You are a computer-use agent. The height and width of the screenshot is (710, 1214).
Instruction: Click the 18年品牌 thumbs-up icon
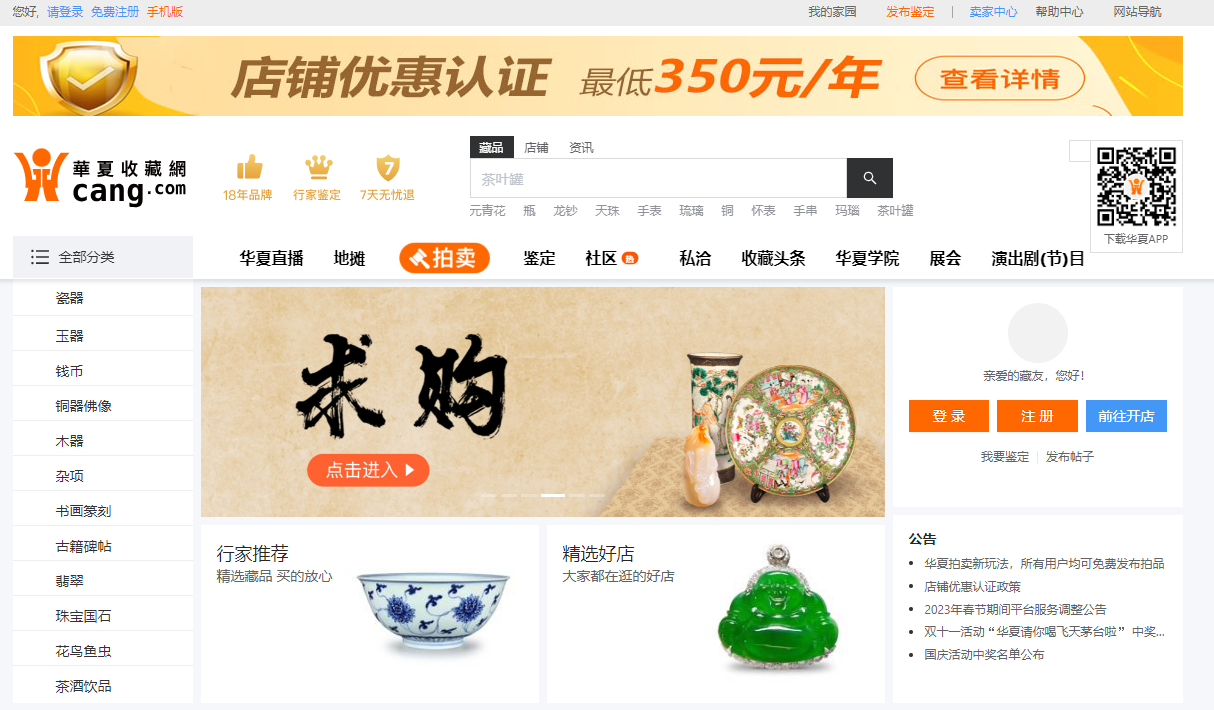pyautogui.click(x=249, y=167)
